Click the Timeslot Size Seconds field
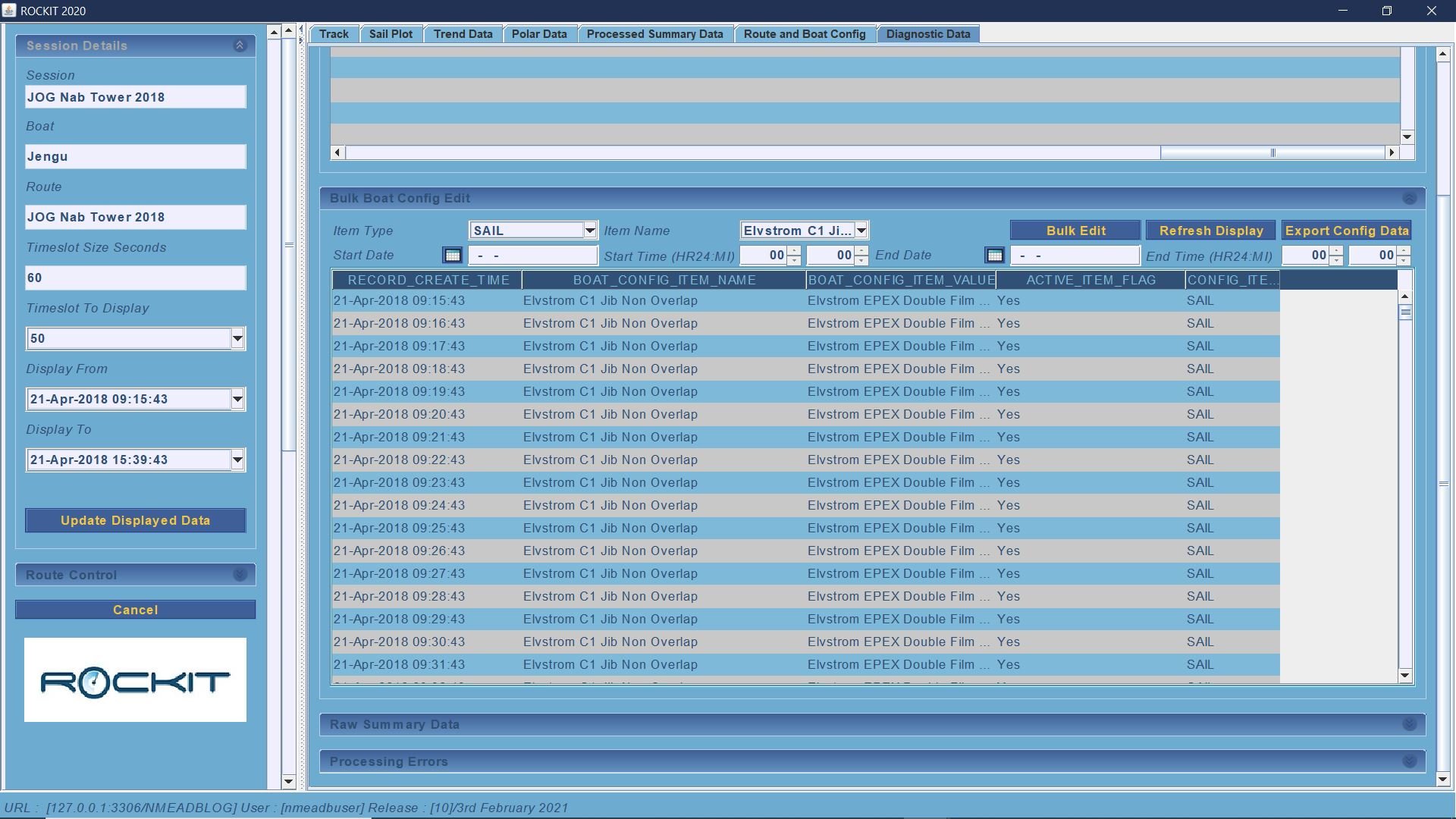The width and height of the screenshot is (1456, 819). pos(135,278)
